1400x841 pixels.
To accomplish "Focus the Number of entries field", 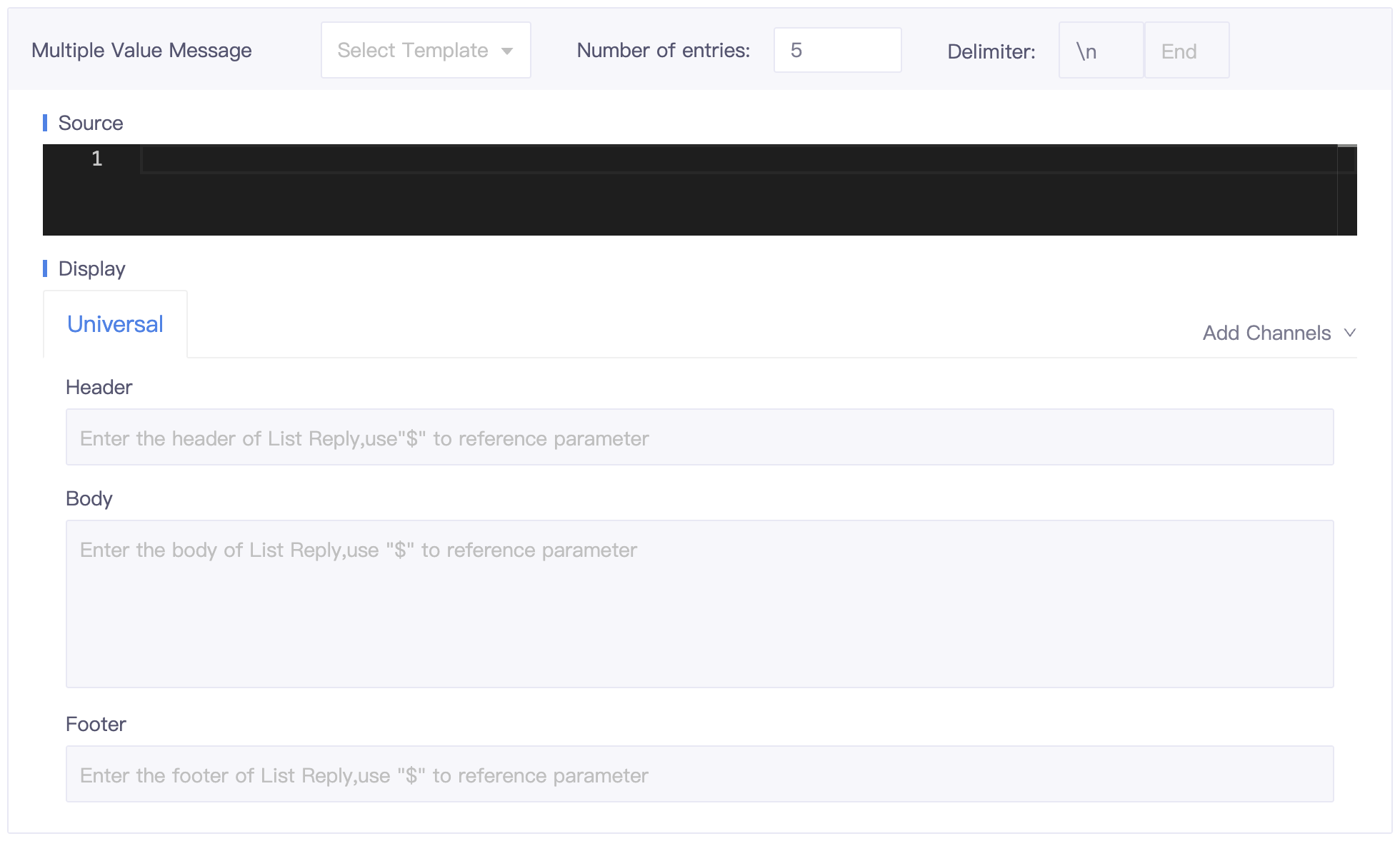I will 836,50.
